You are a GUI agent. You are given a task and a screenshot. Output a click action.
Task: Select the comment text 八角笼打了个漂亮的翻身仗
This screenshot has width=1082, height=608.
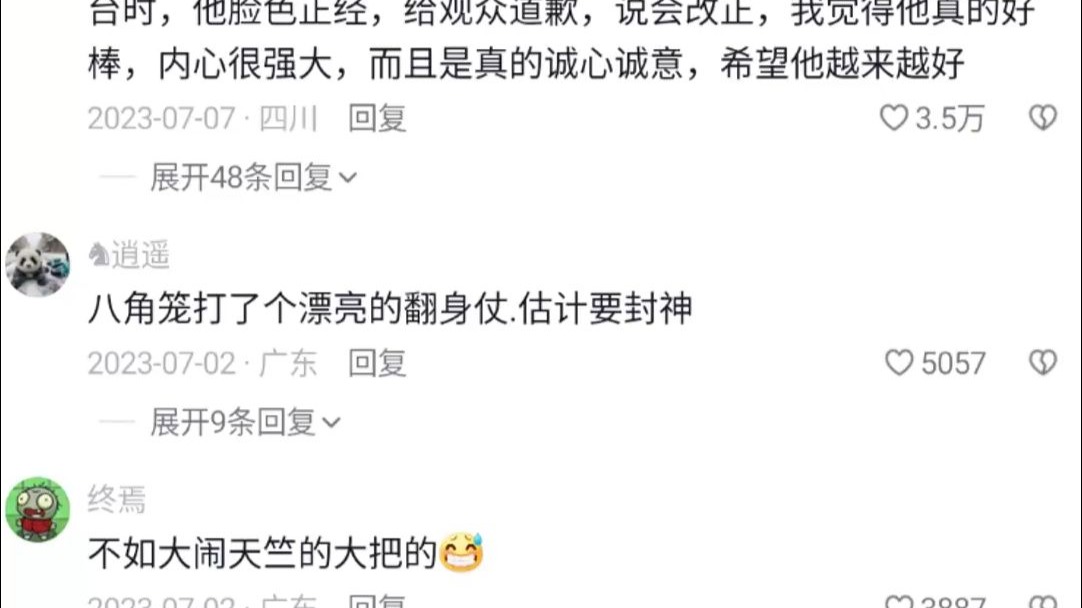tap(299, 308)
